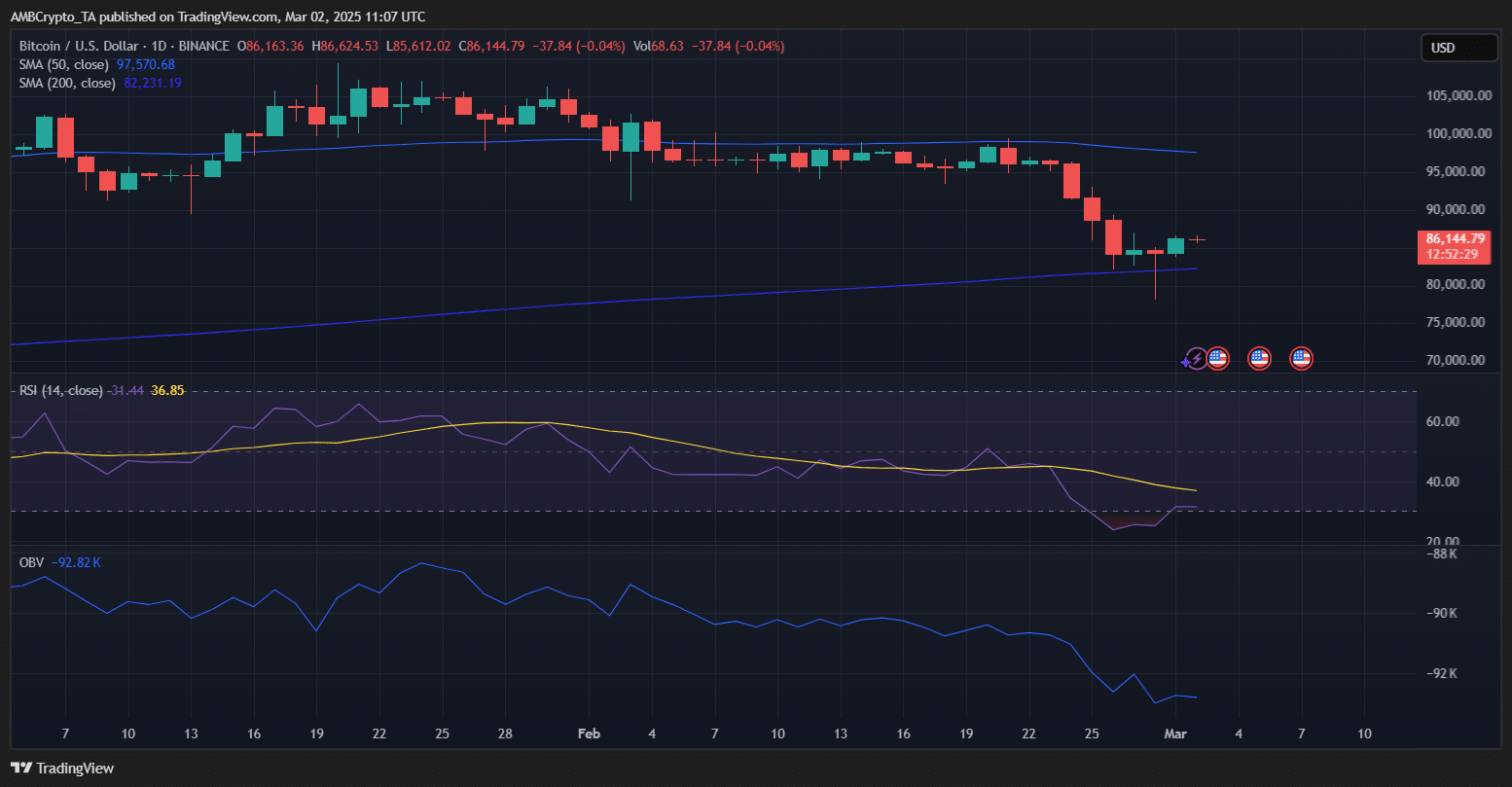Open the lightning bolt event marker
Image resolution: width=1512 pixels, height=787 pixels.
(x=1197, y=359)
